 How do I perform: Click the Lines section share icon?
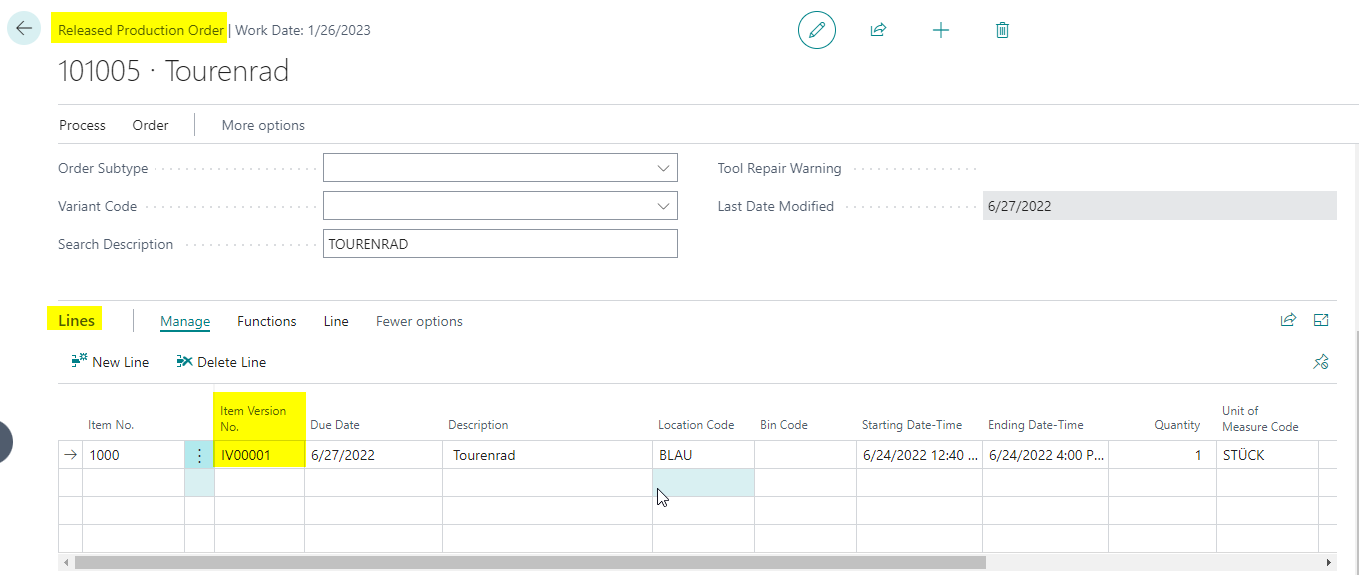(x=1288, y=320)
